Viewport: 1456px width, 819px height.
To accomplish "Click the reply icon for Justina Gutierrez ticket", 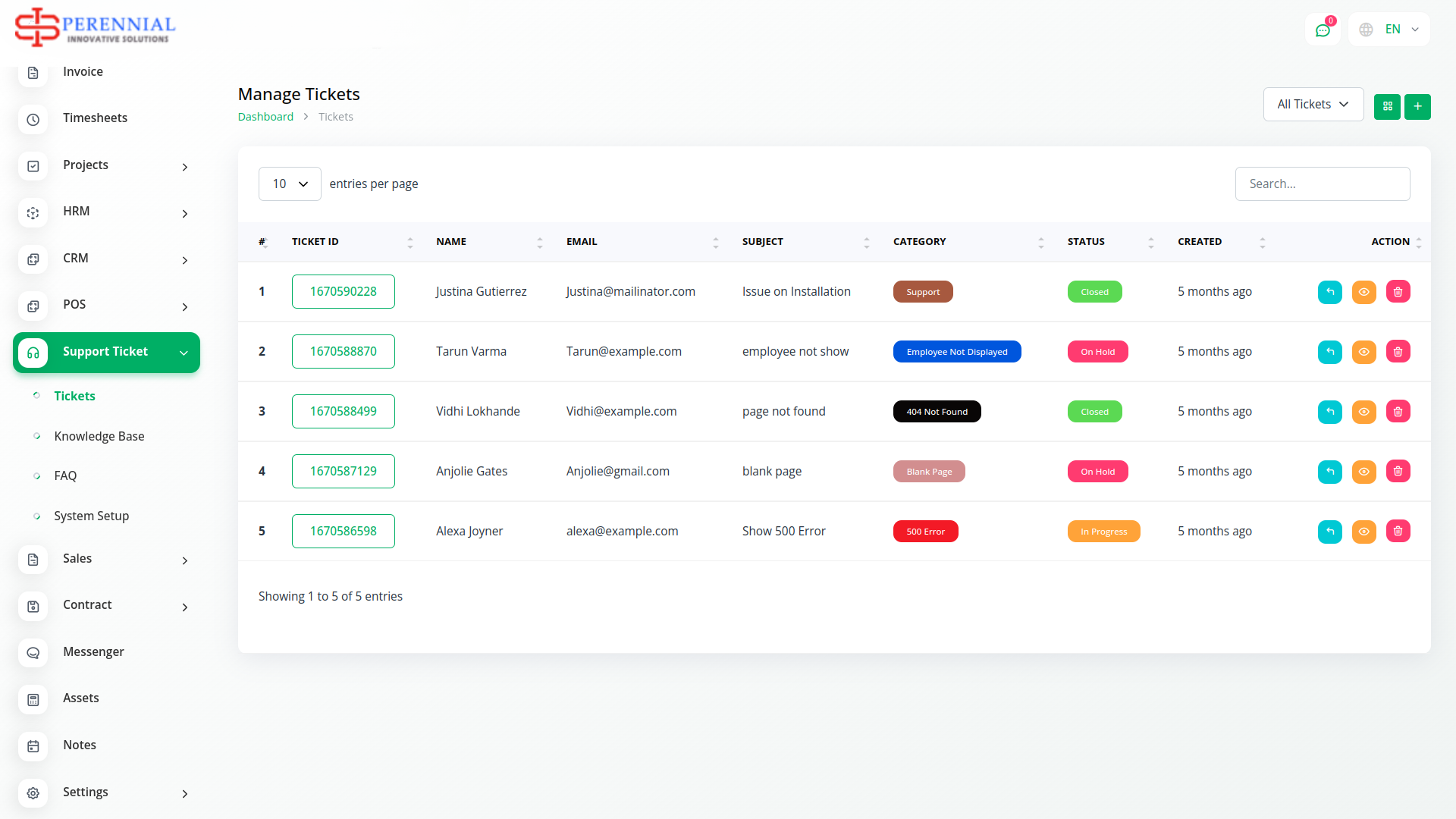I will click(1329, 292).
